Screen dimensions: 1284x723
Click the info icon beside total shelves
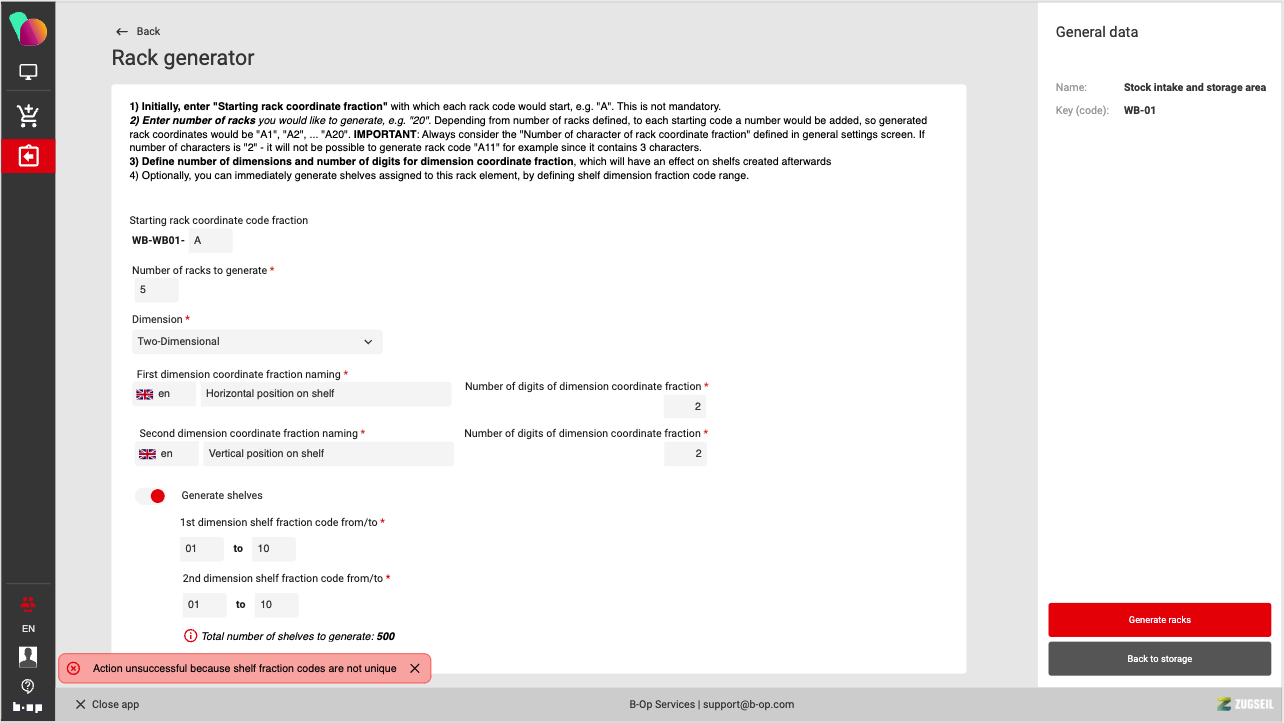click(190, 636)
